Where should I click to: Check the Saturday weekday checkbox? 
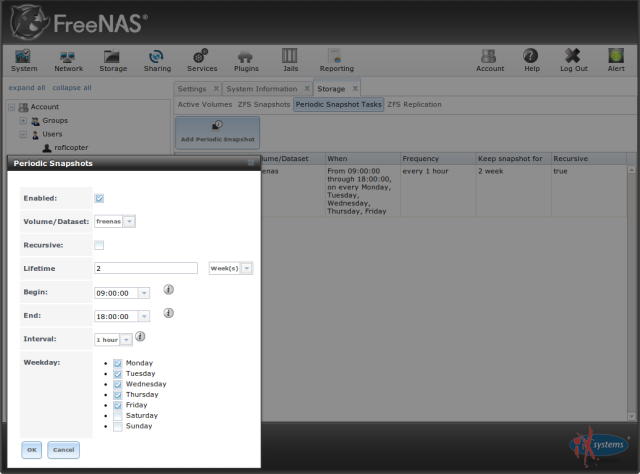[x=118, y=416]
